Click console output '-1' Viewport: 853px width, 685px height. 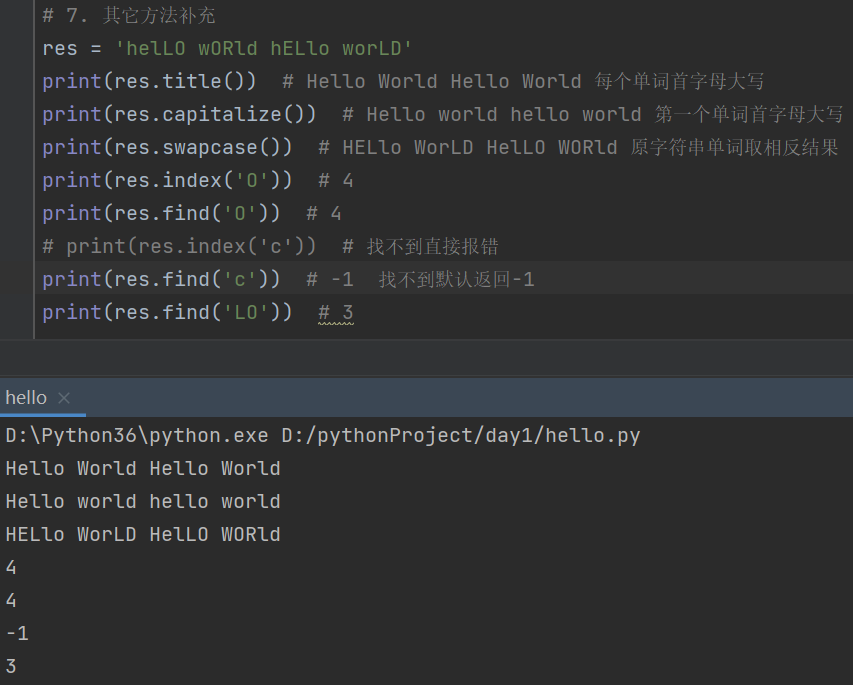coord(17,633)
